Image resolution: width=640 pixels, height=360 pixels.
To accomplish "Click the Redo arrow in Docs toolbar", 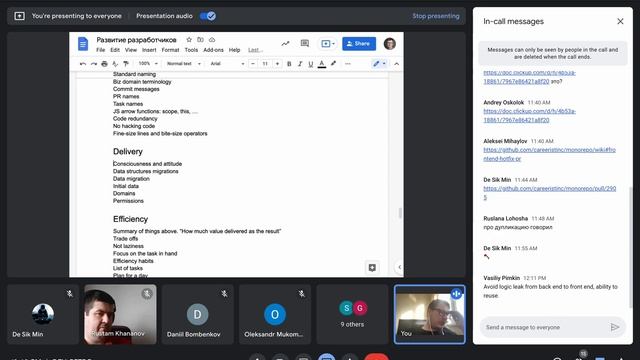I will click(x=93, y=64).
